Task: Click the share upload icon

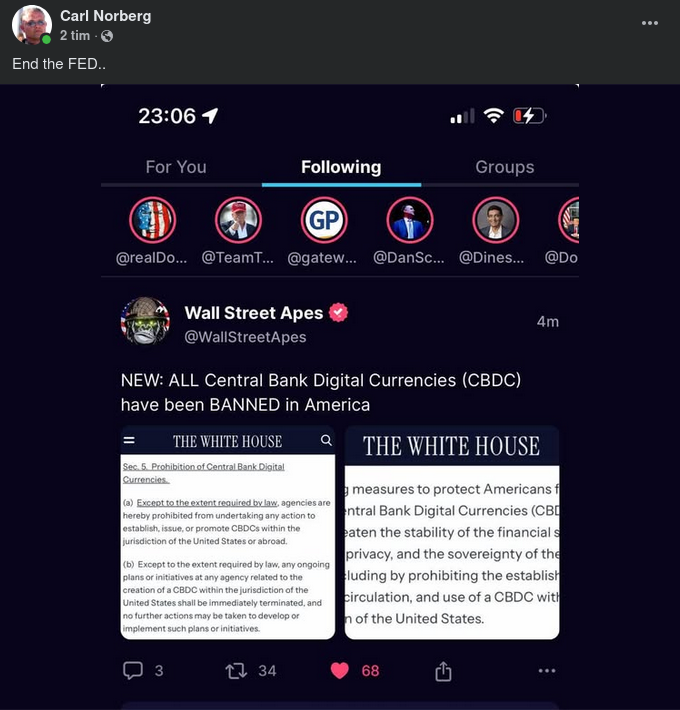Action: [x=443, y=671]
